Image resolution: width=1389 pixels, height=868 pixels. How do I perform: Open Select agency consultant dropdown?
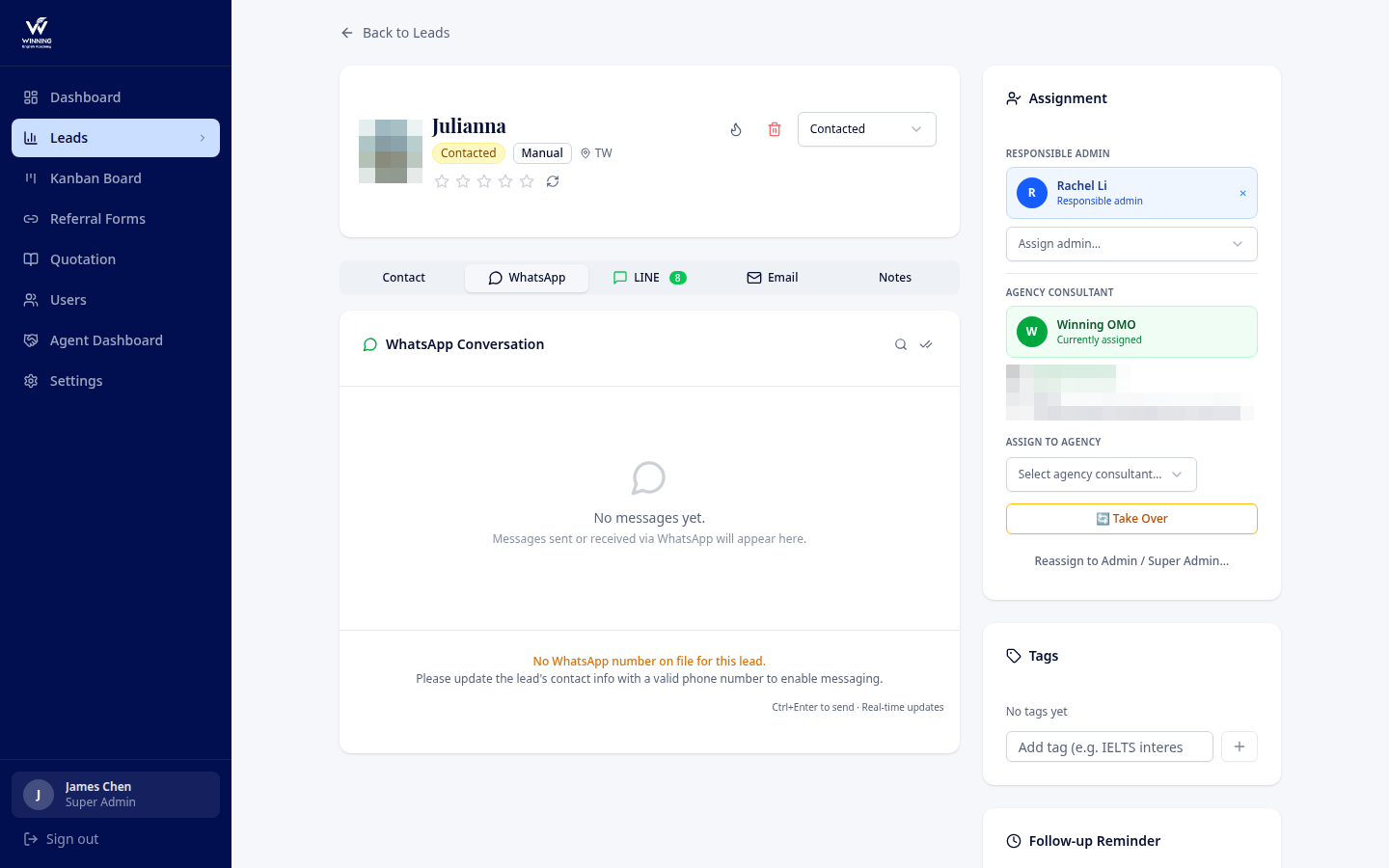click(x=1102, y=475)
